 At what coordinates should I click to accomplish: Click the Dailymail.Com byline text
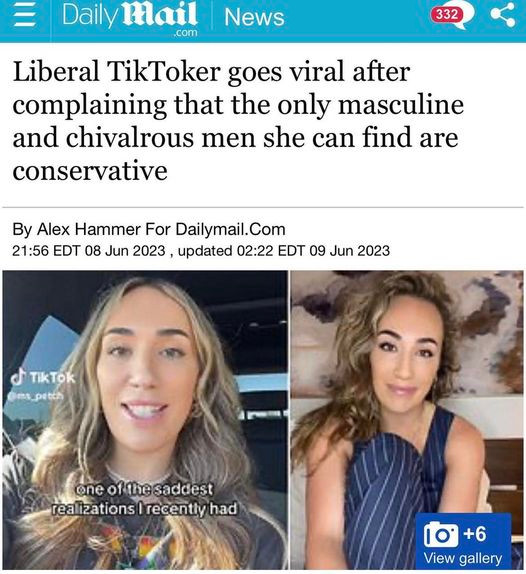(230, 230)
